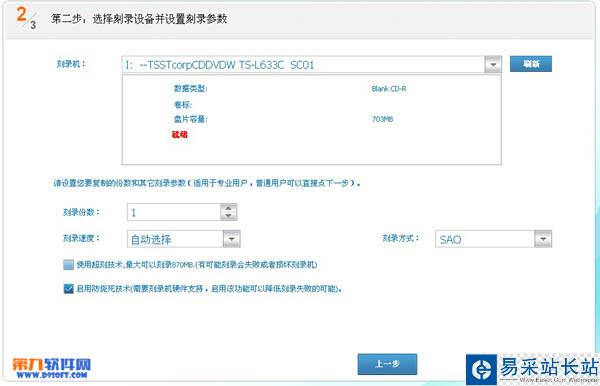Viewport: 600px width, 386px height.
Task: Expand the SAO burn mode dropdown arrow
Action: (543, 239)
